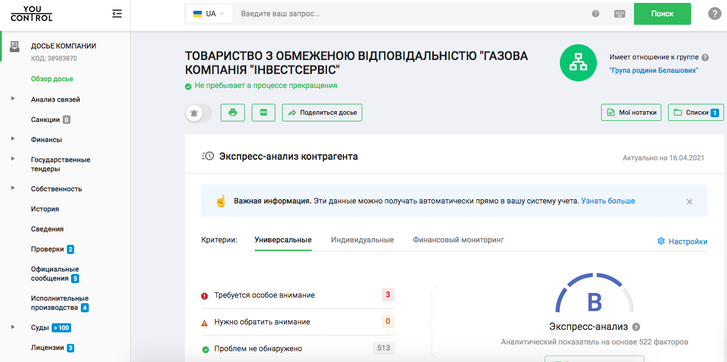Click the Досье компании building icon
This screenshot has width=727, height=362.
(x=15, y=46)
